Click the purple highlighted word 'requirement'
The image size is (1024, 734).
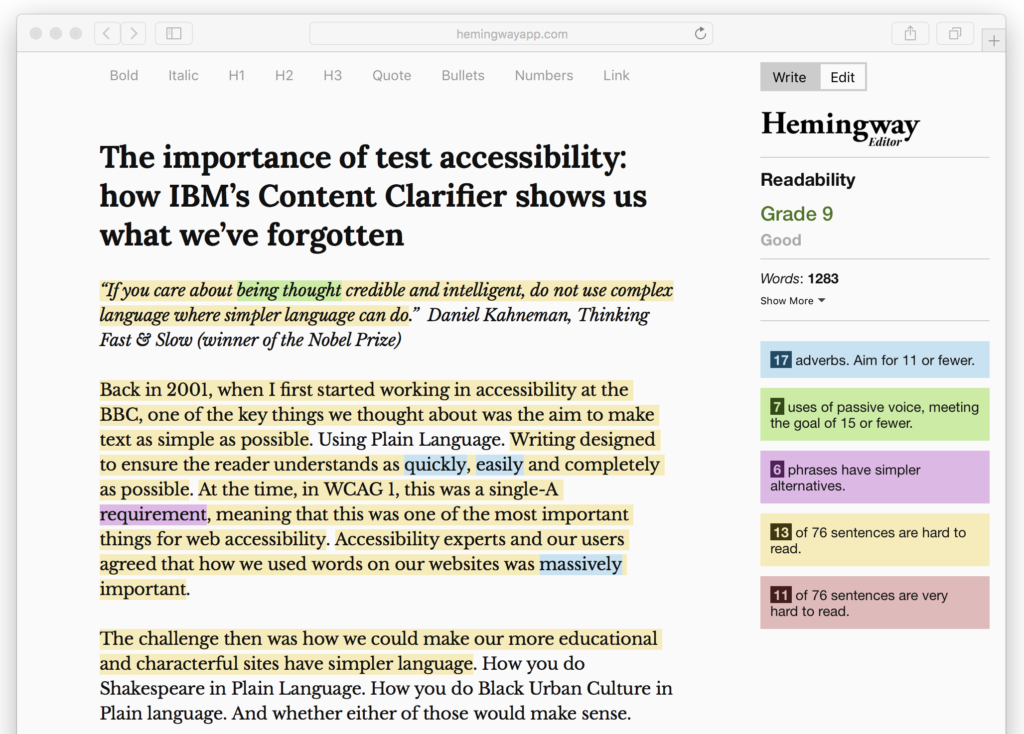pos(153,514)
